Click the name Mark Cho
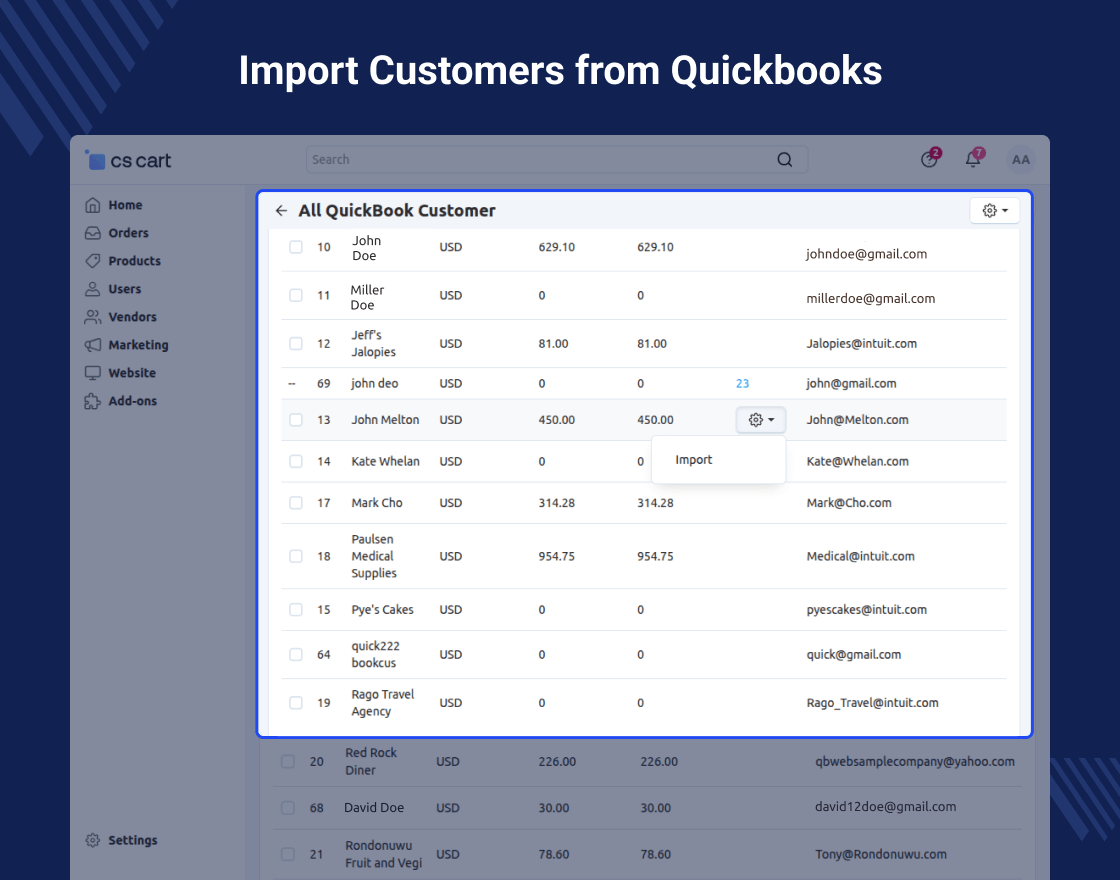The image size is (1120, 880). click(x=376, y=503)
